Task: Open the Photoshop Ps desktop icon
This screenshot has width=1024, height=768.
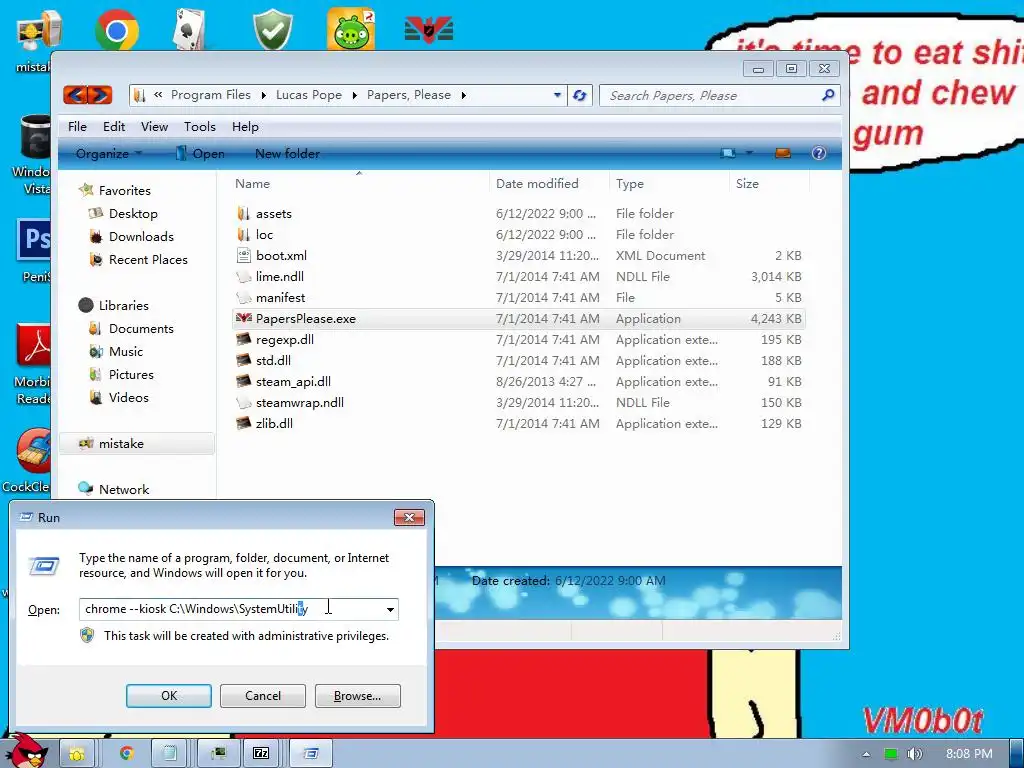Action: pyautogui.click(x=33, y=240)
